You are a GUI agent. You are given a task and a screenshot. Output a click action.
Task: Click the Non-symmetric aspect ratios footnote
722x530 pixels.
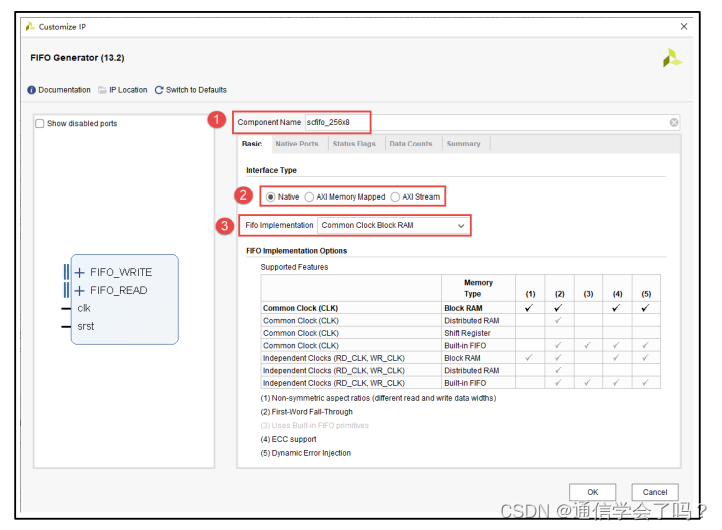[378, 398]
